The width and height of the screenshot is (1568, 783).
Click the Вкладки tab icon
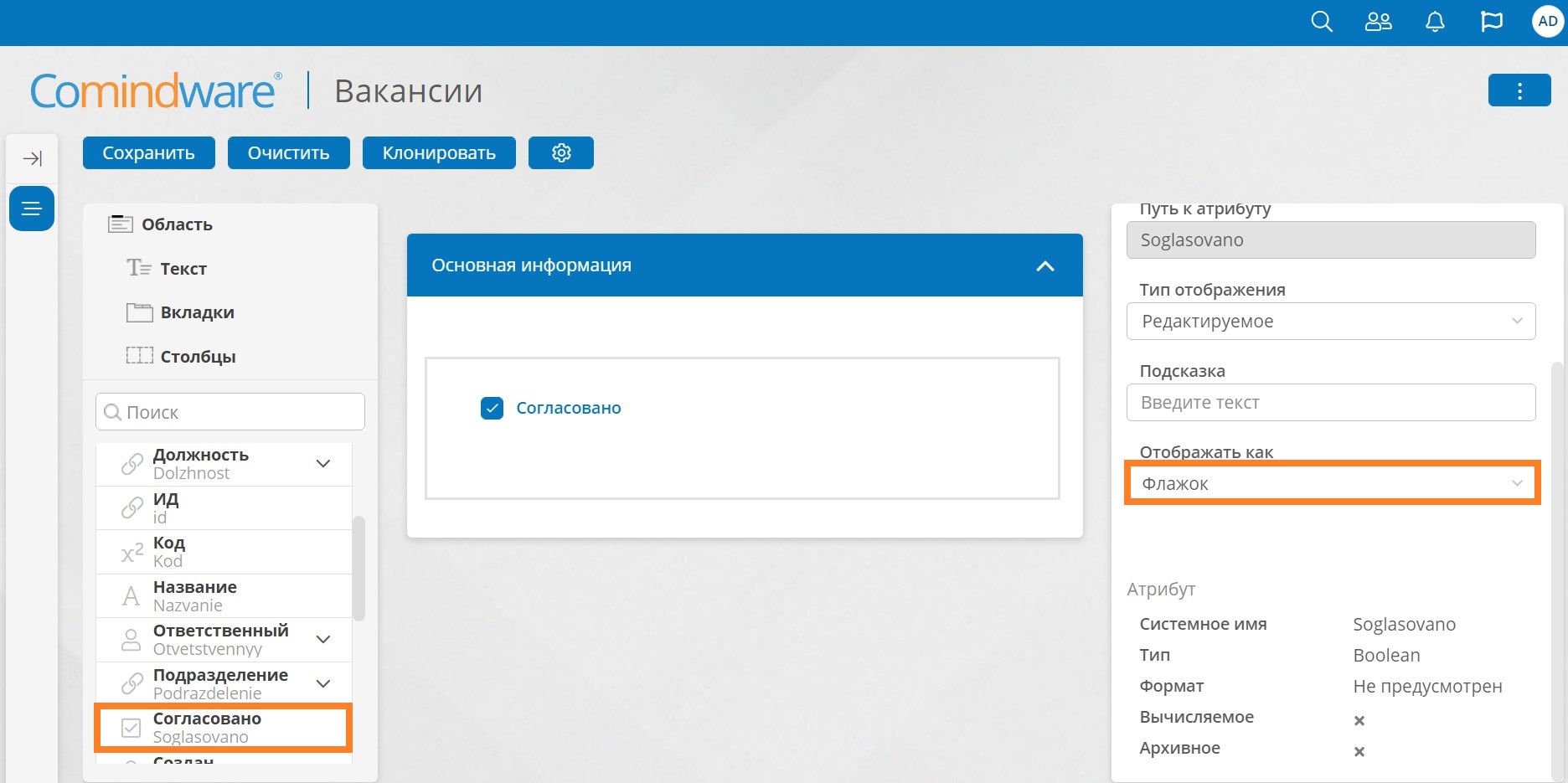coord(139,312)
